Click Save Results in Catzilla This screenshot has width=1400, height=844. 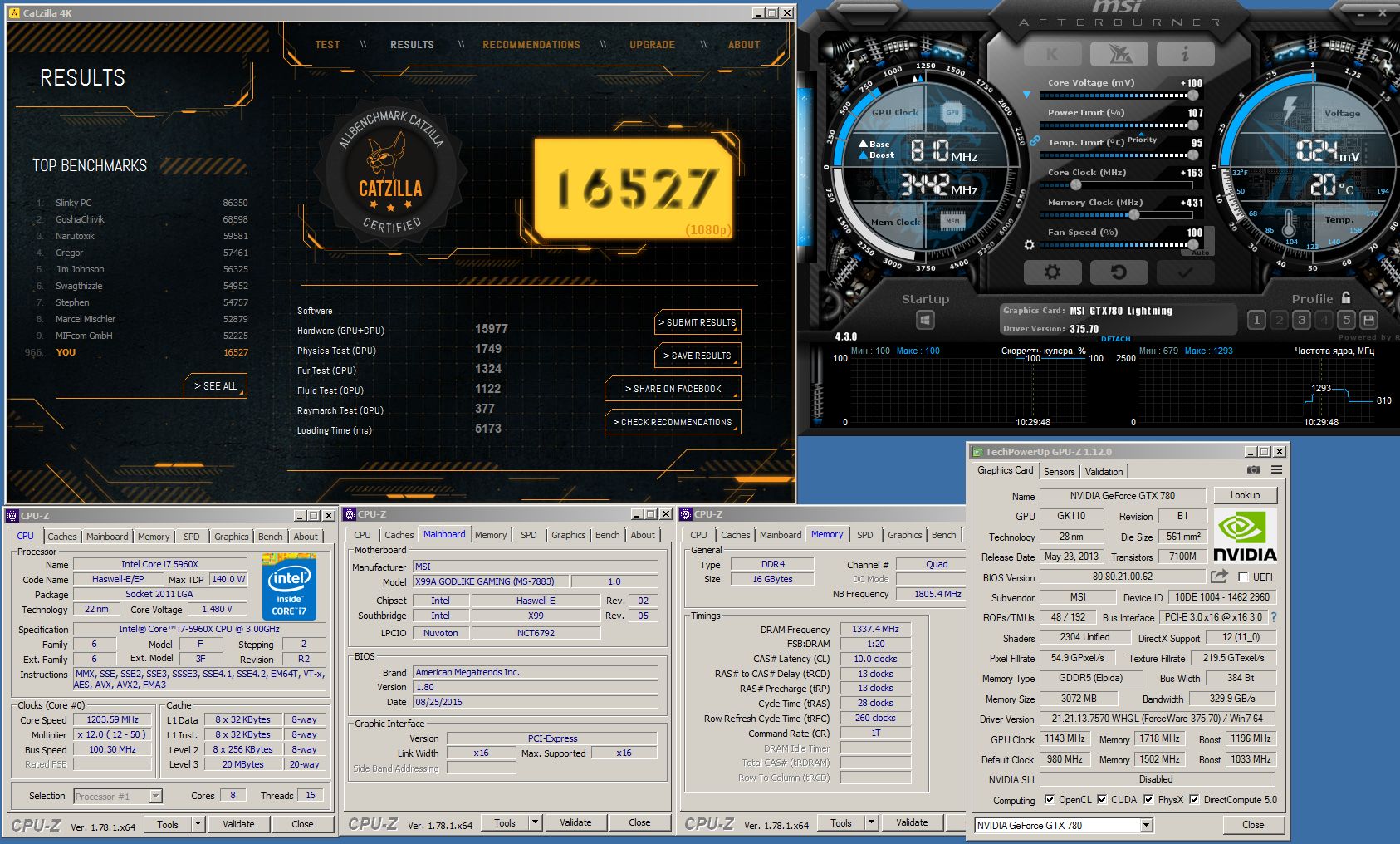coord(697,356)
